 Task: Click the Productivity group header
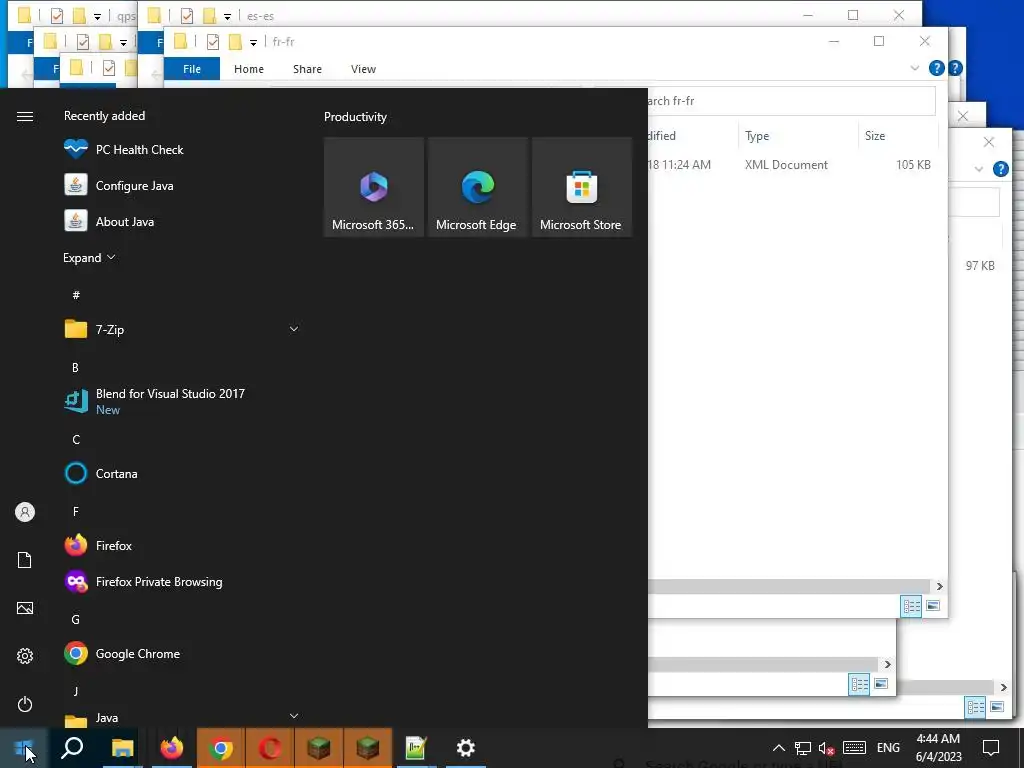pyautogui.click(x=355, y=117)
